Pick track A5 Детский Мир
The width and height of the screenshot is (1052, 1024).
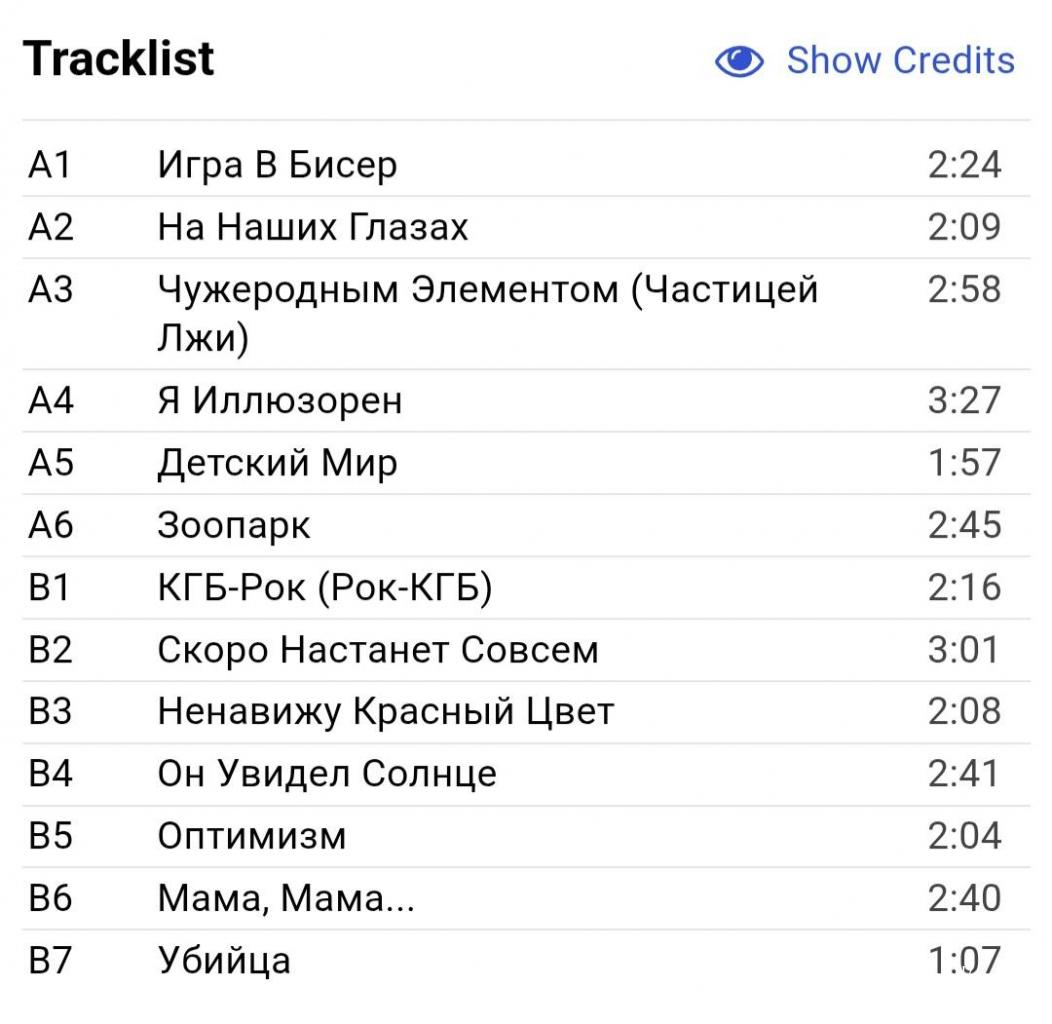526,462
